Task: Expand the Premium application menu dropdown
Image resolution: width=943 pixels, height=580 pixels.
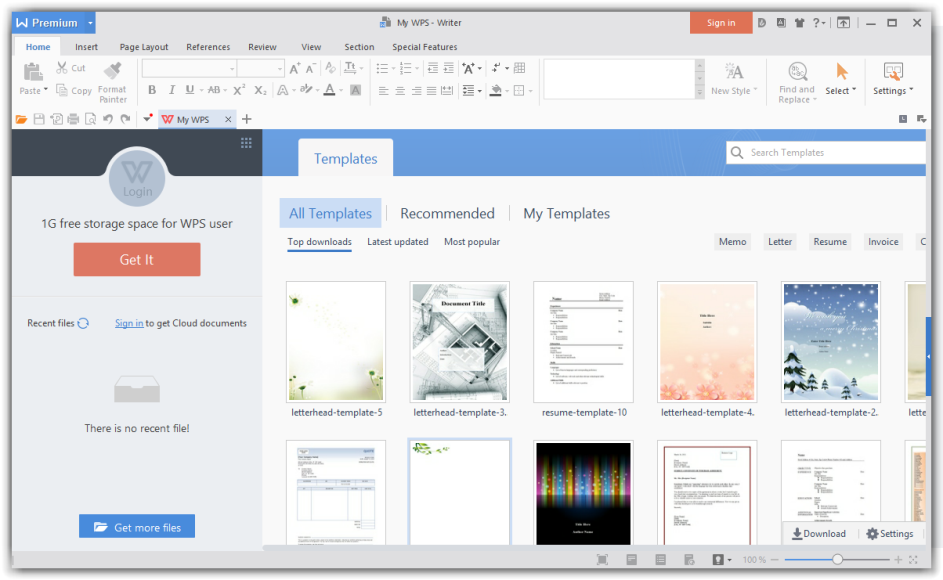Action: point(90,22)
